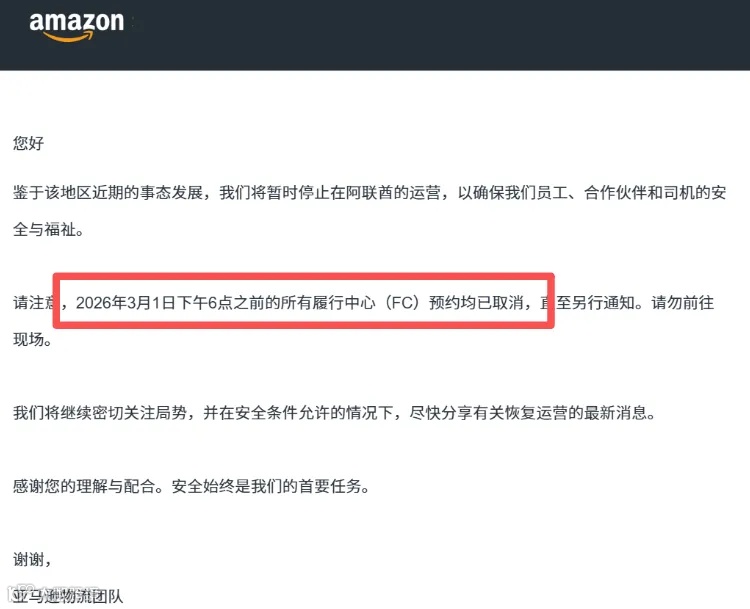
Task: Click the orange smile arrow under amazon
Action: (68, 37)
